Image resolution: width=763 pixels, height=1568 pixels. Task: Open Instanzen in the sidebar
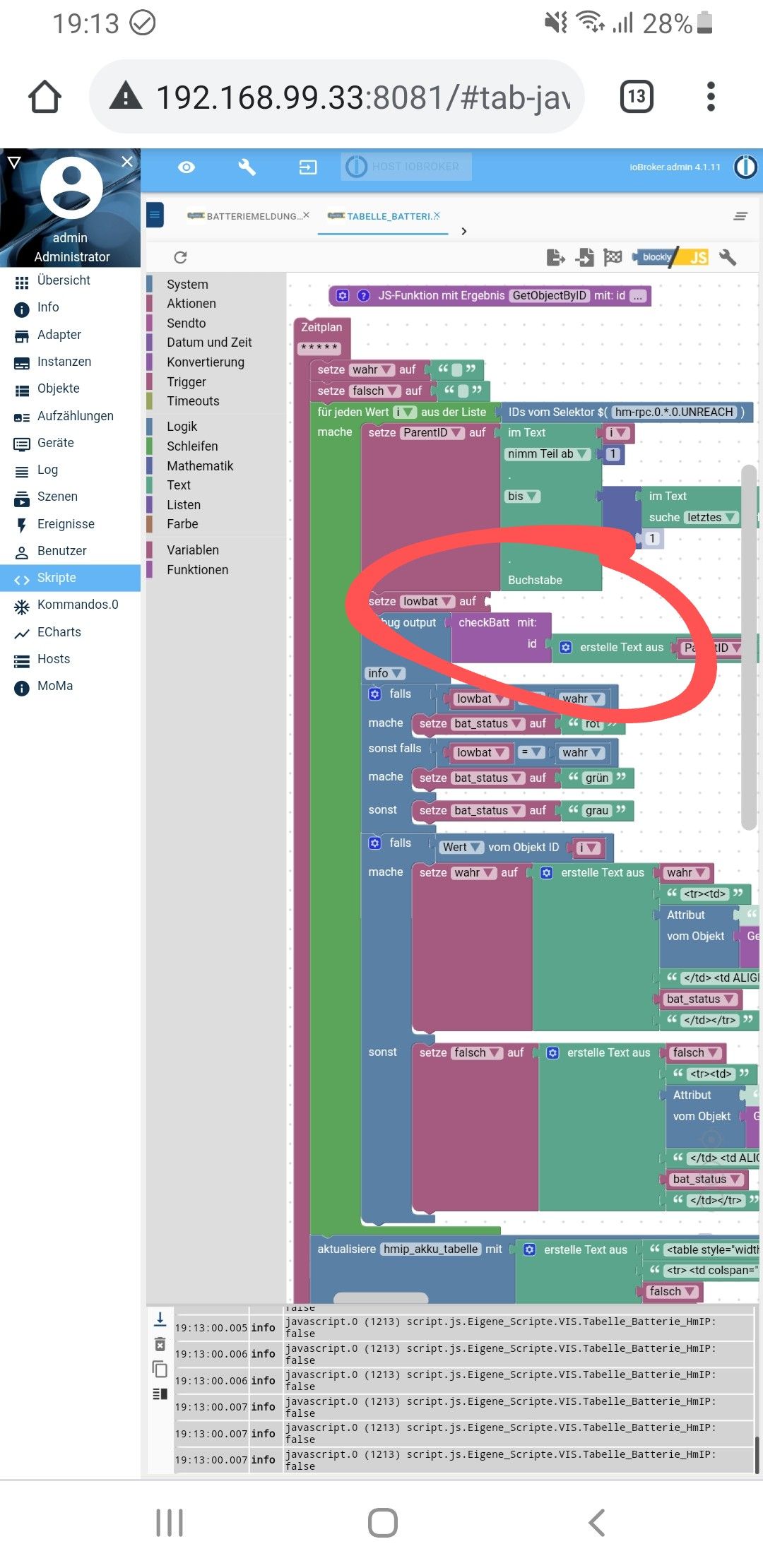coord(70,362)
